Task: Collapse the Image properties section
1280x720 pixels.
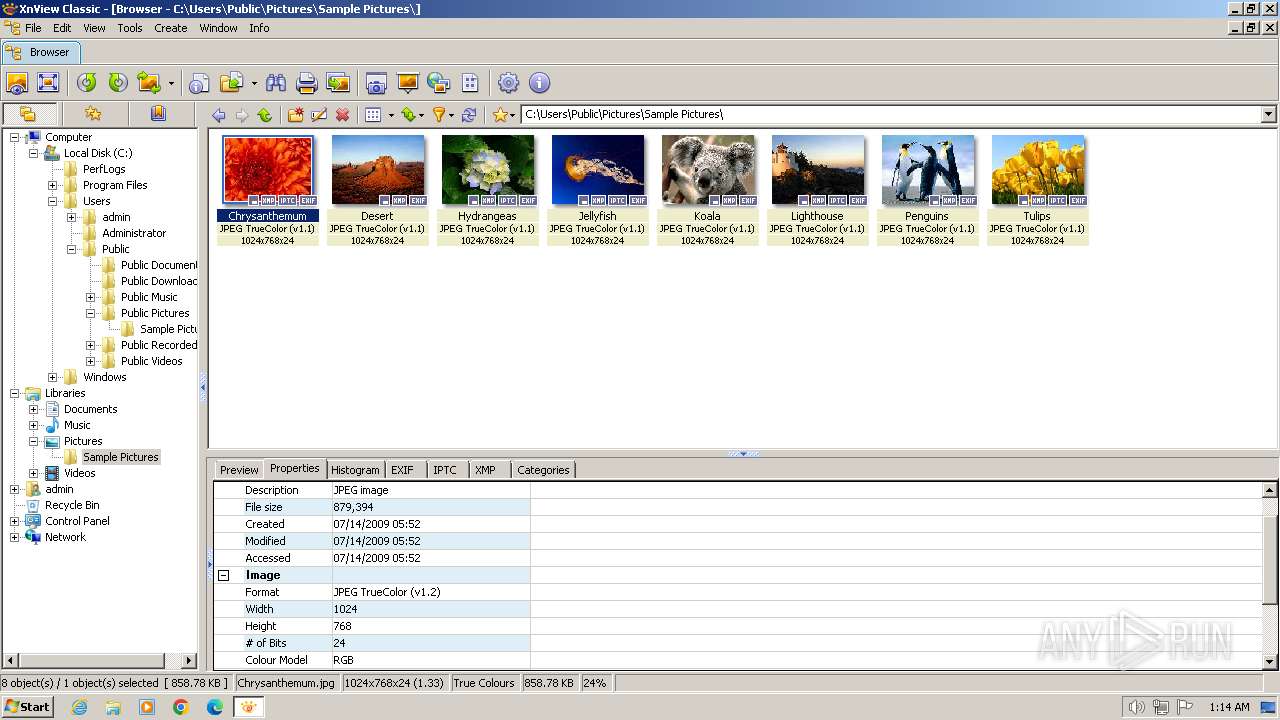Action: click(x=224, y=576)
